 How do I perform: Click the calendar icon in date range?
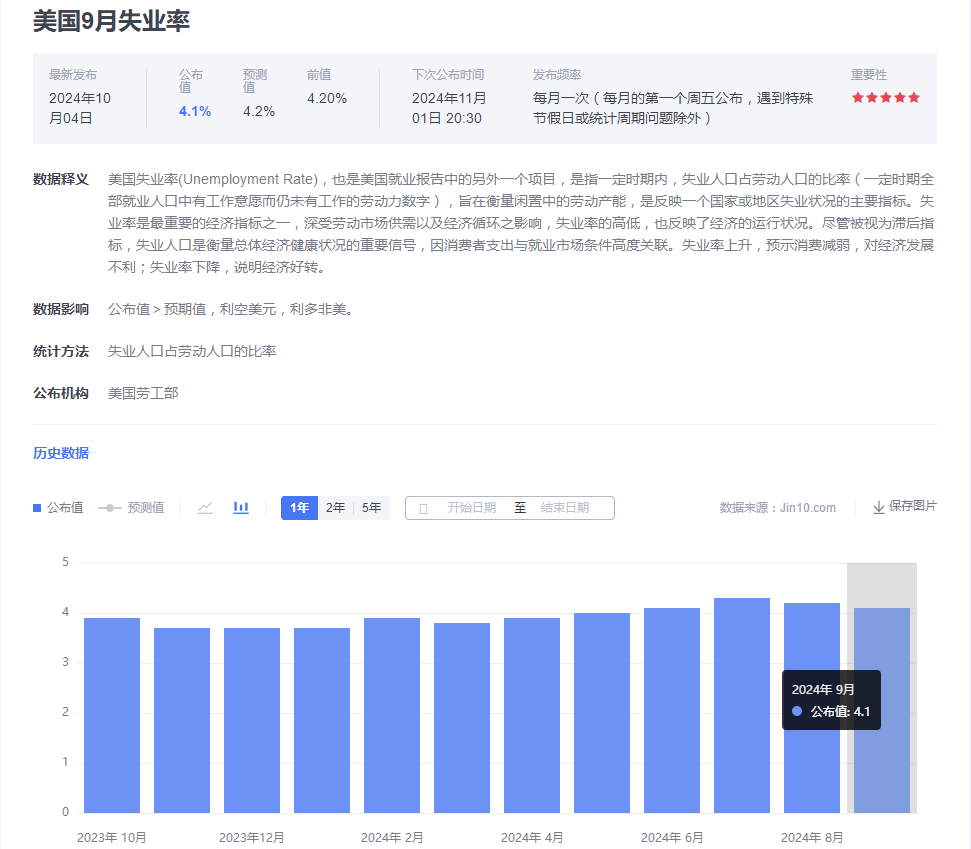423,509
